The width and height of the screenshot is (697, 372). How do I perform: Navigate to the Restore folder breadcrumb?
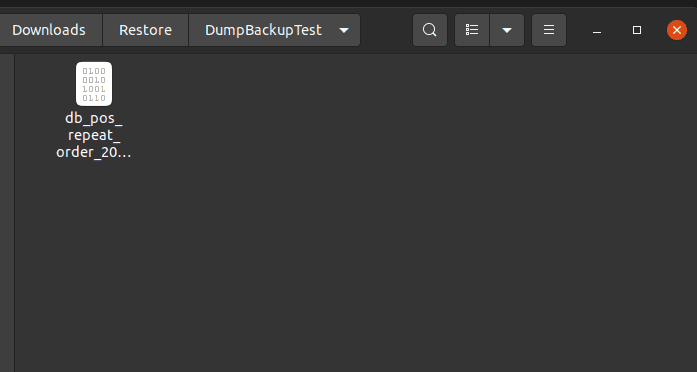[x=145, y=30]
